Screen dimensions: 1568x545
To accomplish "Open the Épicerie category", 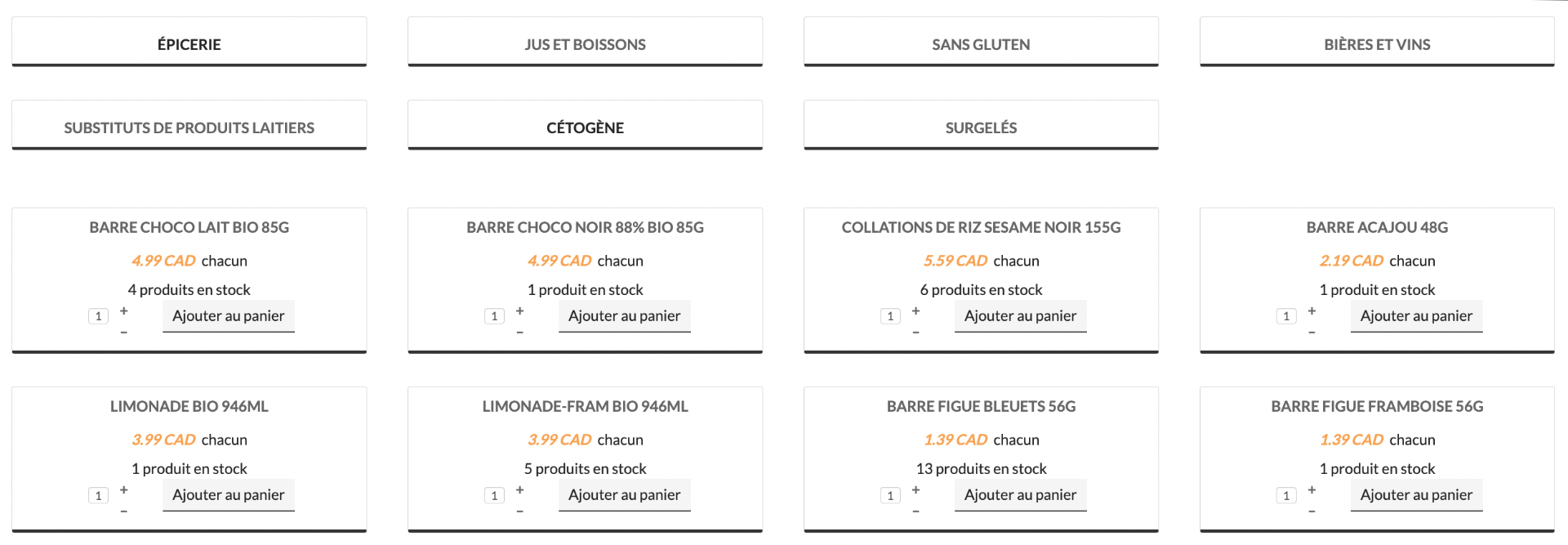I will pos(189,44).
